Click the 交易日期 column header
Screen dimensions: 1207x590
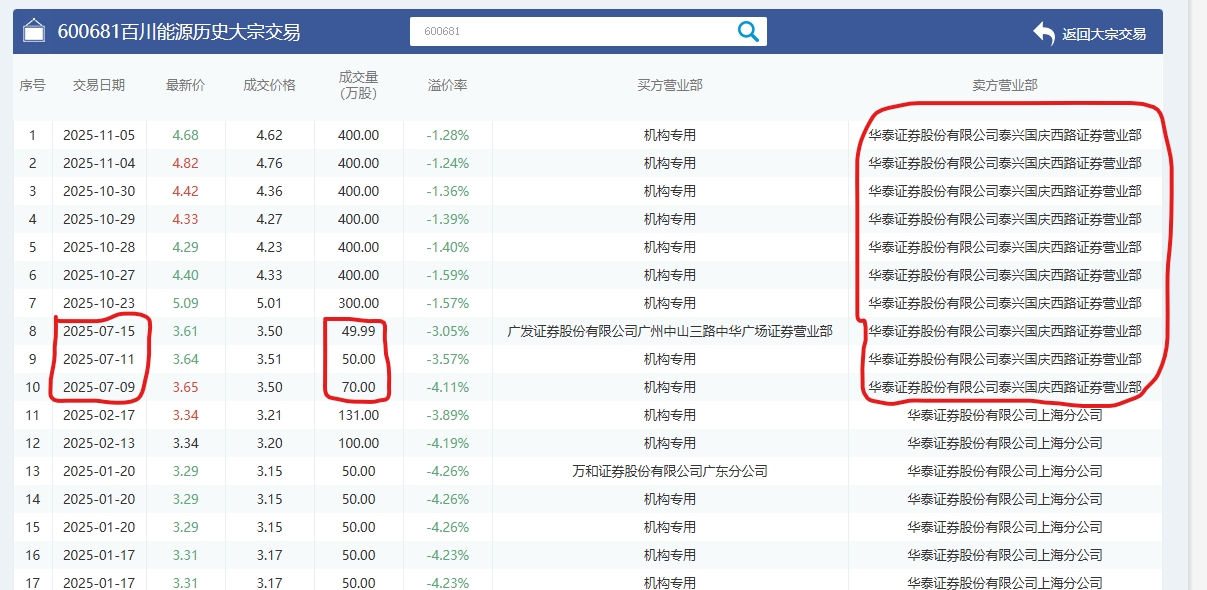[99, 85]
